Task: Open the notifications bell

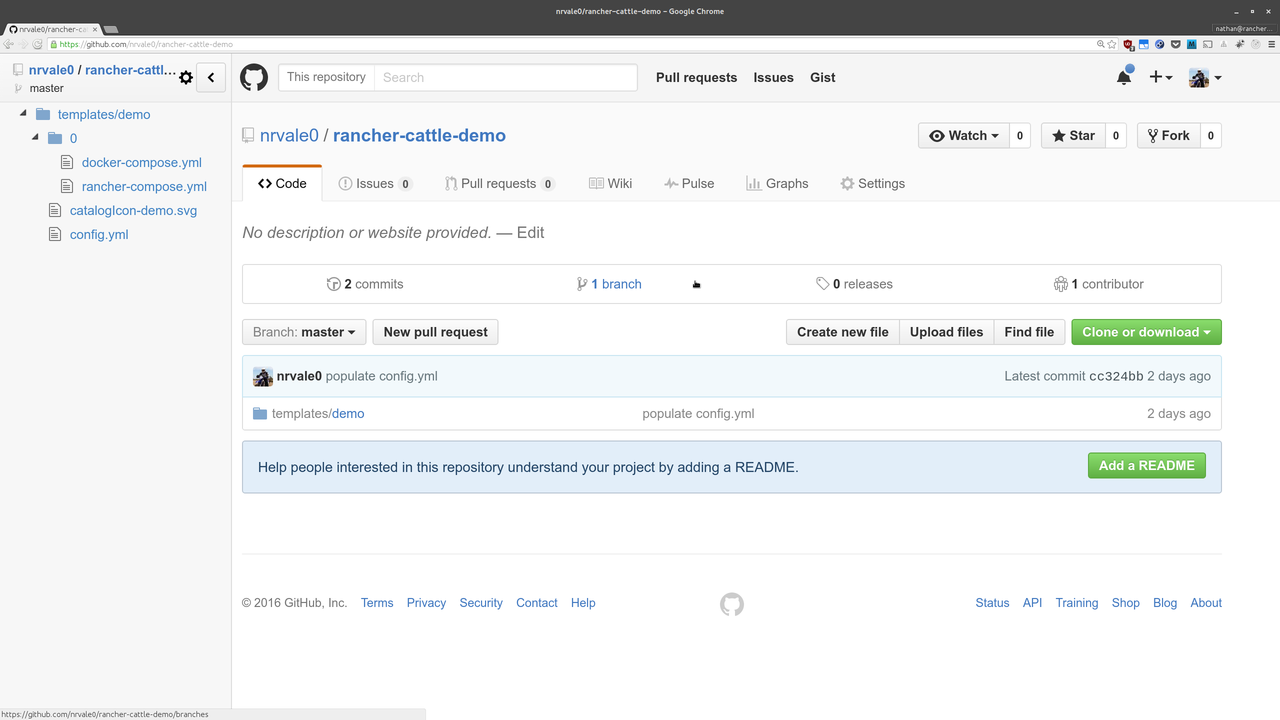Action: point(1124,77)
